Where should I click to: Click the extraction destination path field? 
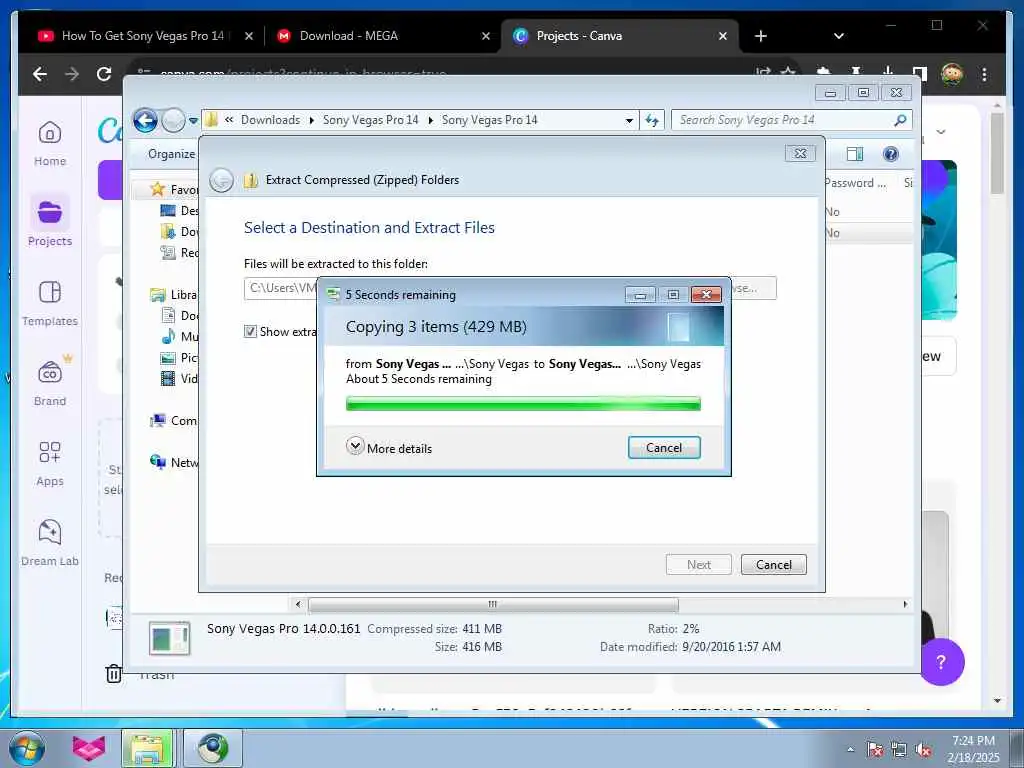coord(281,288)
